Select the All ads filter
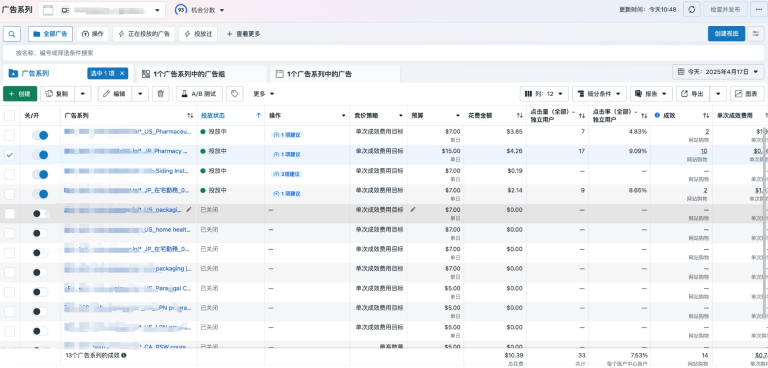 coord(50,34)
